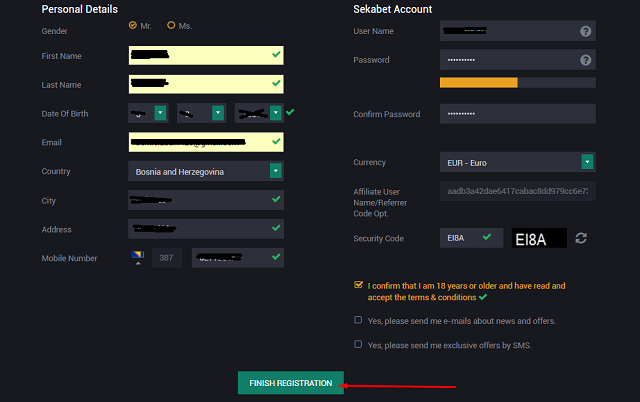Click the EI8A captcha image
This screenshot has width=640, height=402.
[x=539, y=238]
